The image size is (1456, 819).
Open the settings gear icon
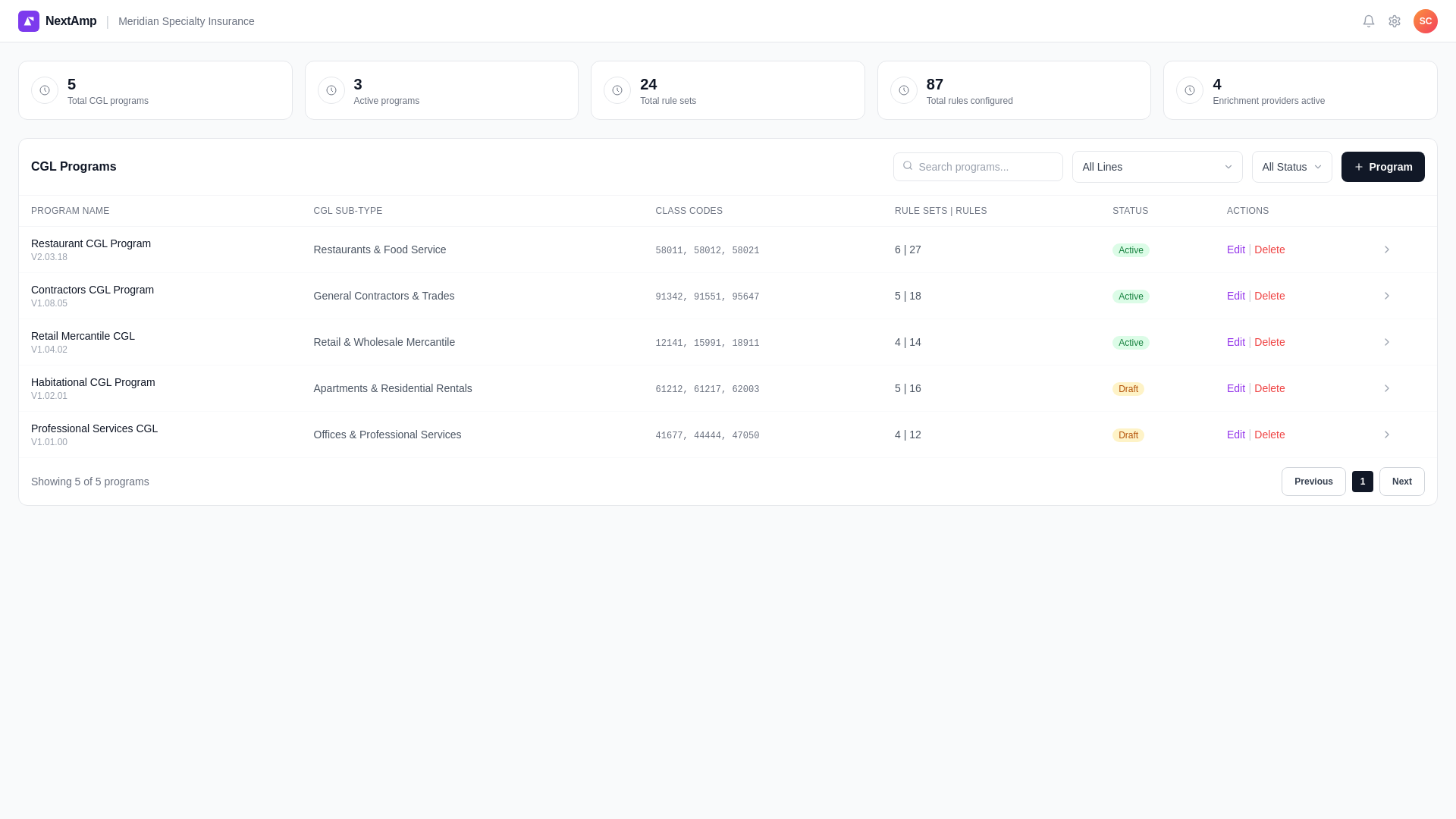click(1395, 21)
